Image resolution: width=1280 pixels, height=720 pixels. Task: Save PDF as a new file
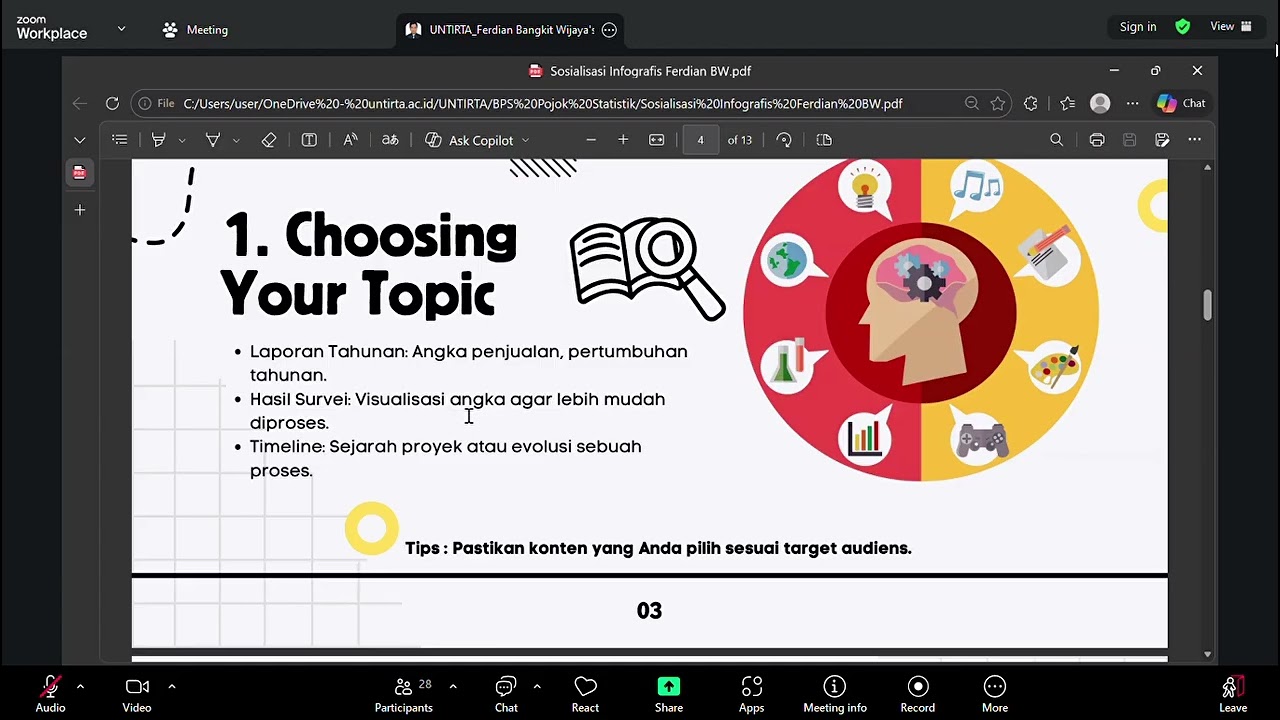[x=1162, y=140]
